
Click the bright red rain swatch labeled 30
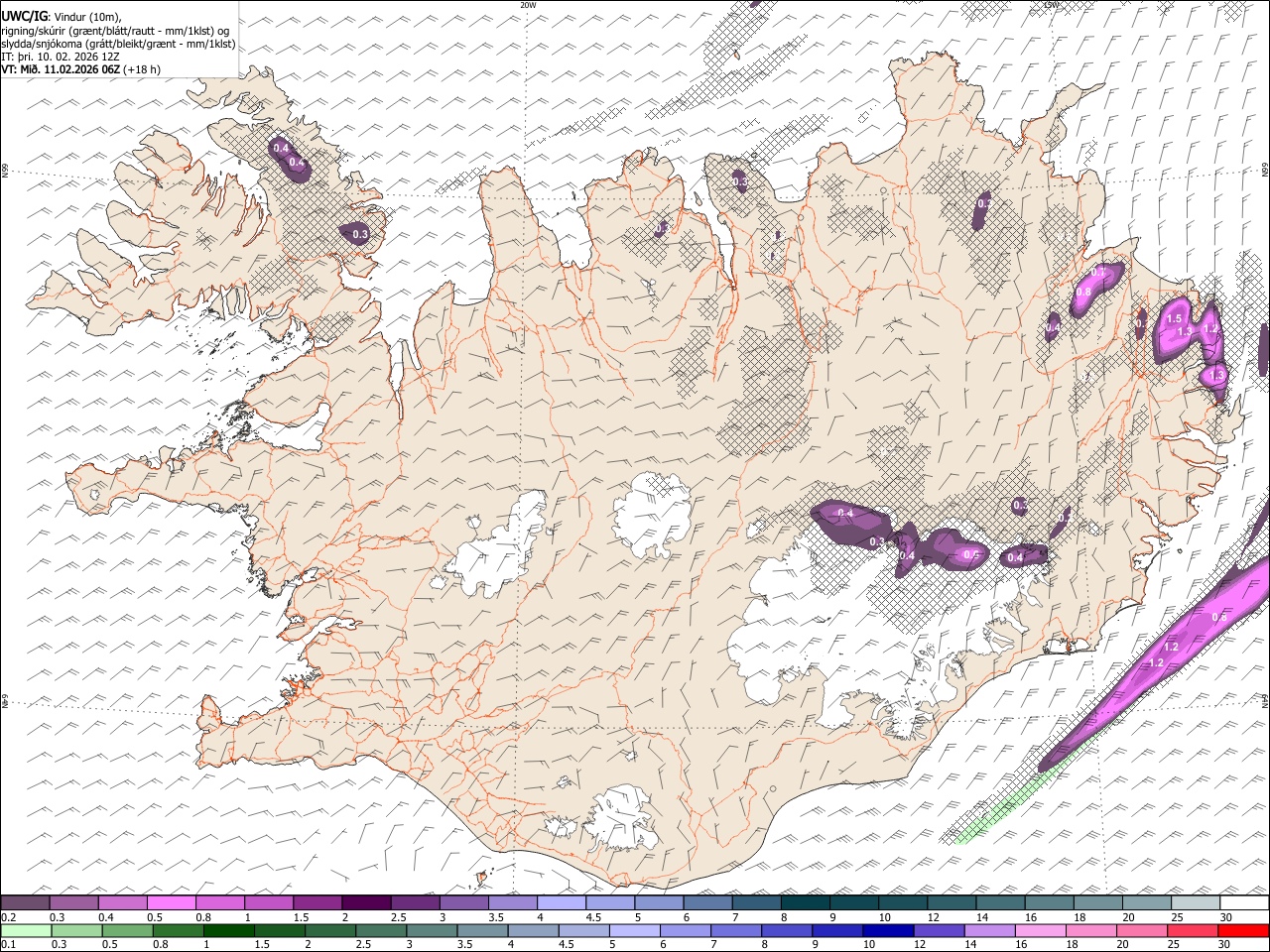[1243, 931]
